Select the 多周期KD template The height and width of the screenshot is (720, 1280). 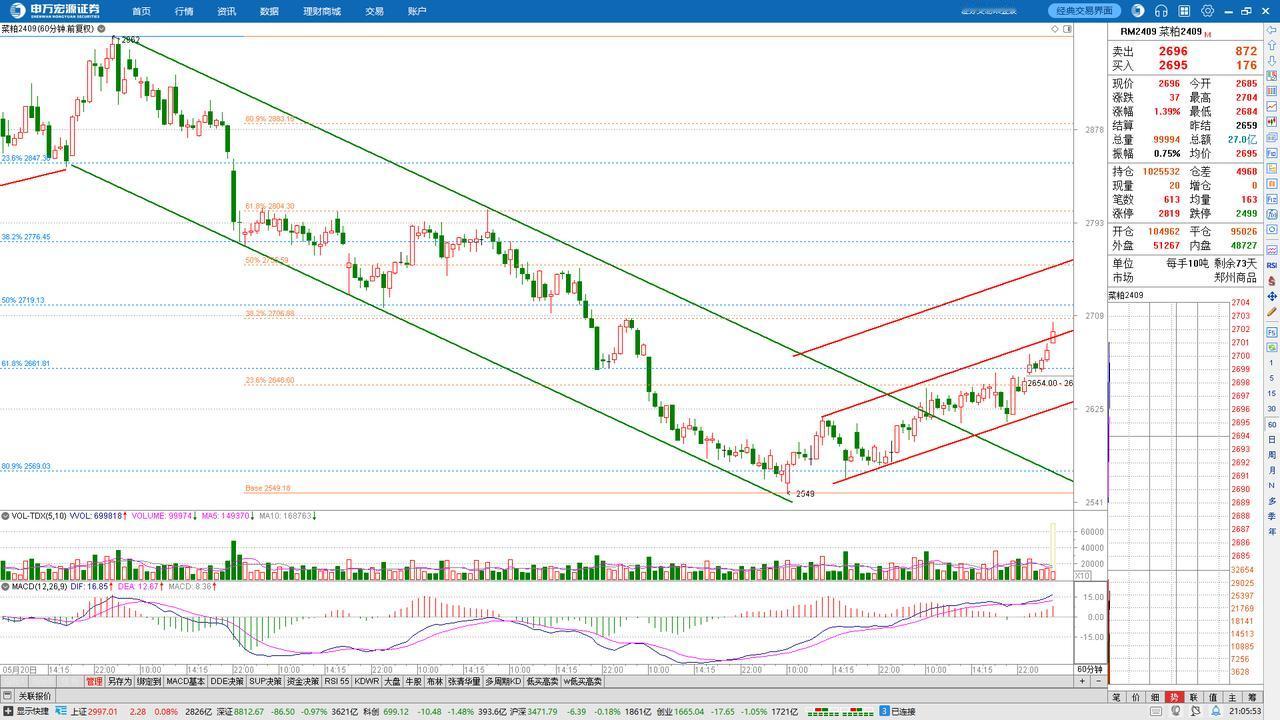[x=505, y=681]
